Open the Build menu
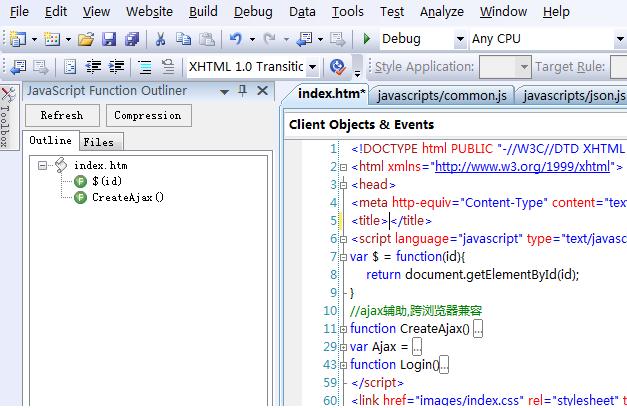Screen dimensions: 627x408 click(x=203, y=12)
